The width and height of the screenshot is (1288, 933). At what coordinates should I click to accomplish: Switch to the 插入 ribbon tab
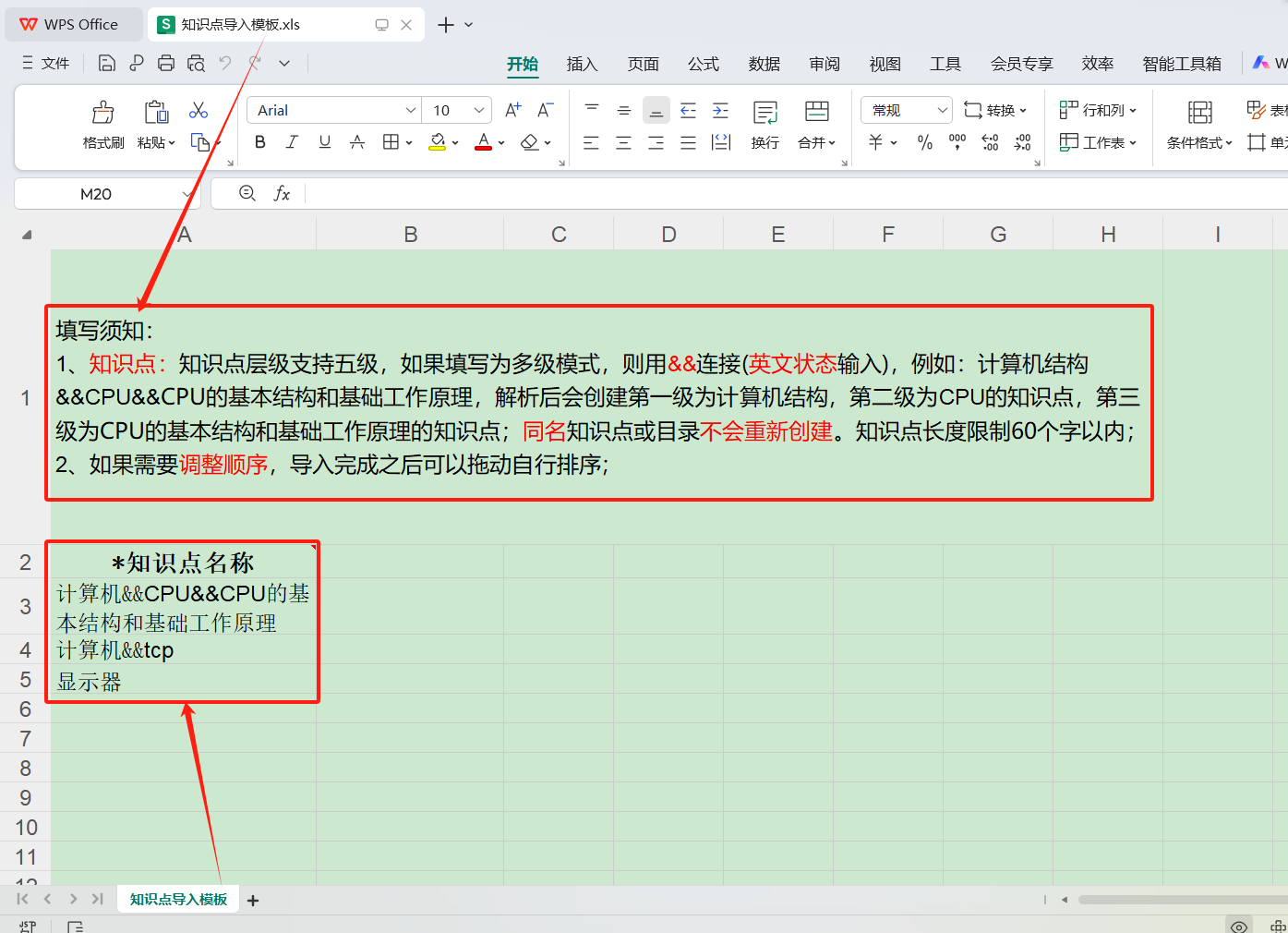tap(582, 64)
